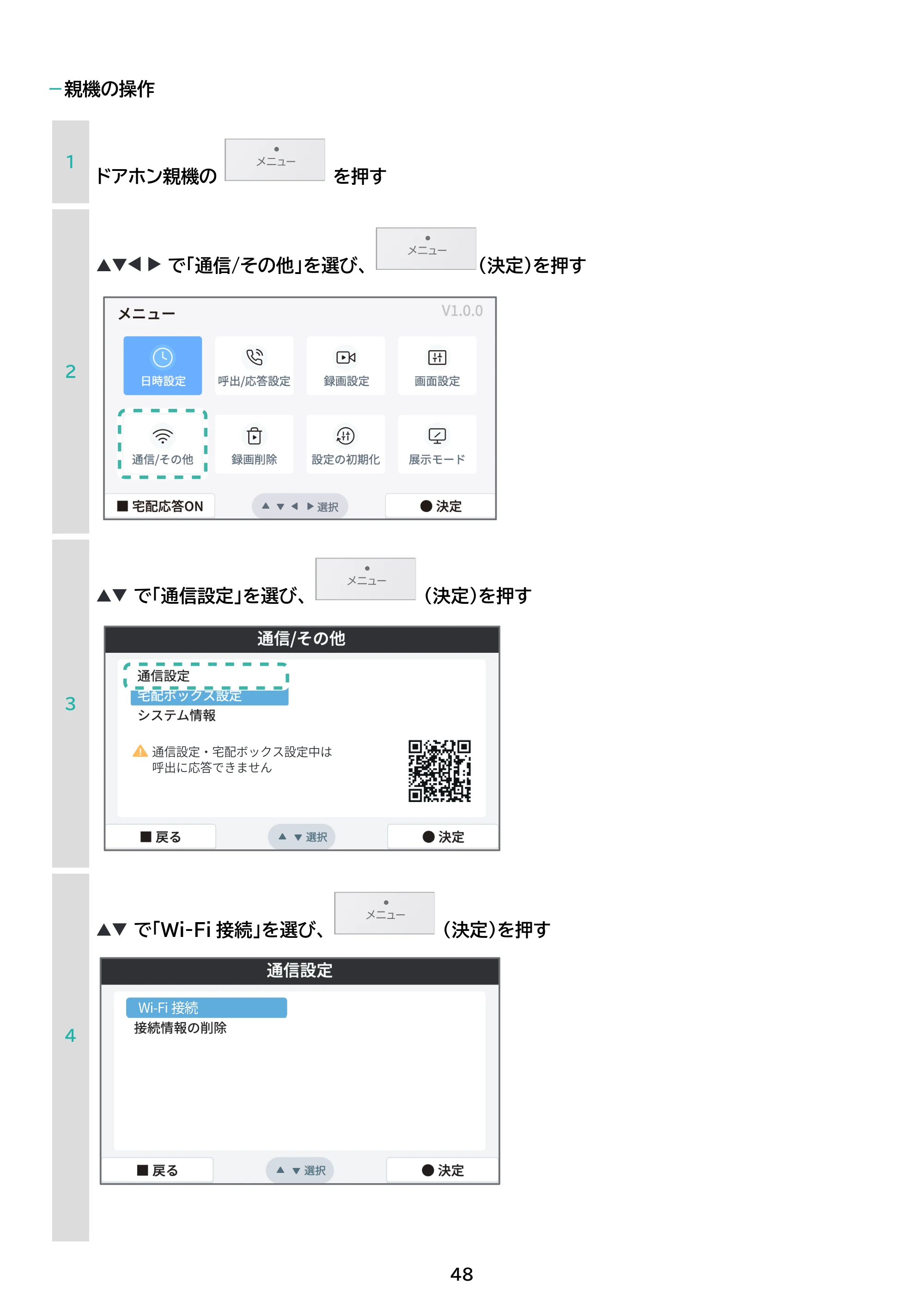Image resolution: width=924 pixels, height=1307 pixels.
Task: Click 決定 on the 通信設定 screen
Action: click(442, 1170)
